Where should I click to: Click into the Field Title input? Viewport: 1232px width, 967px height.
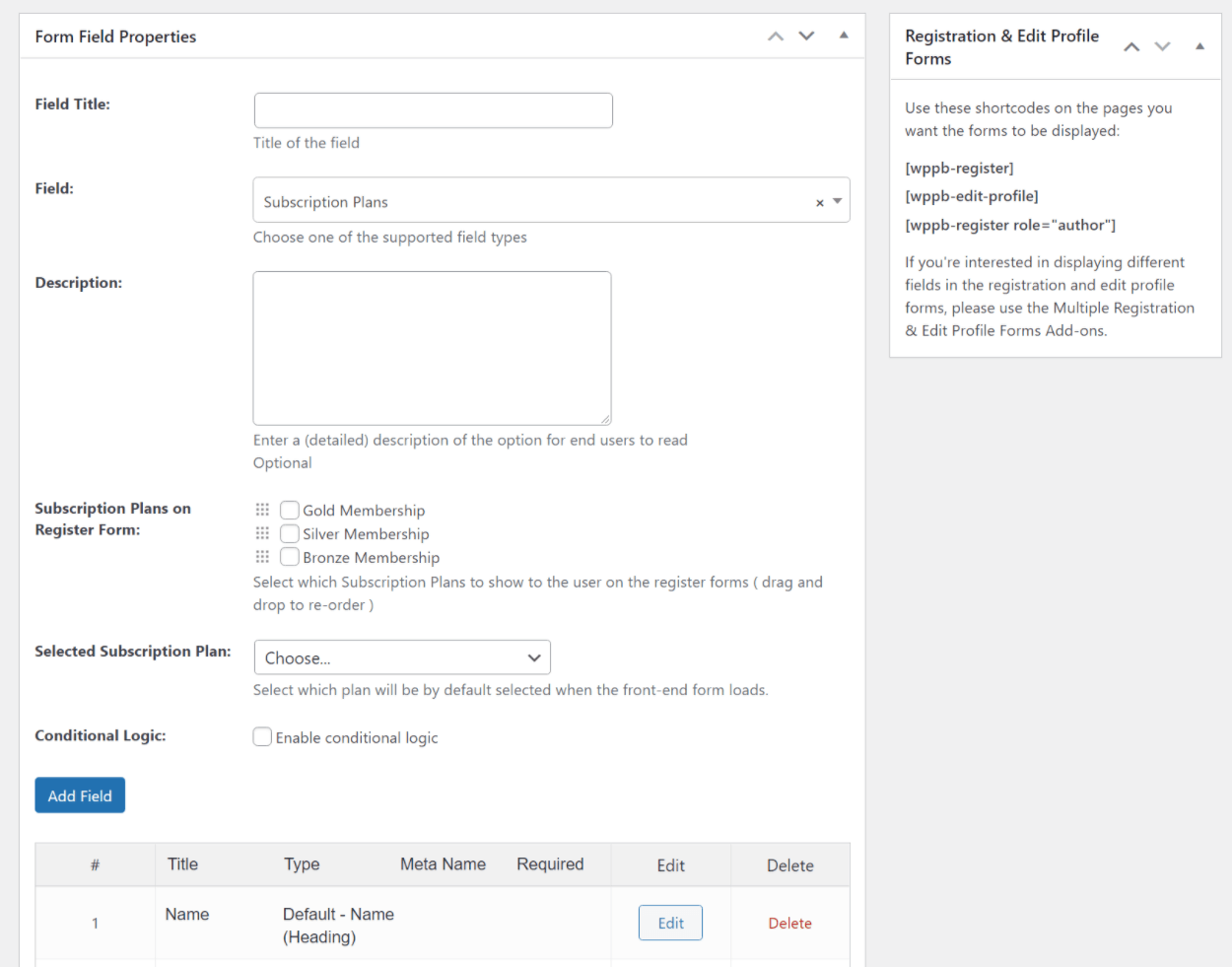[x=433, y=110]
